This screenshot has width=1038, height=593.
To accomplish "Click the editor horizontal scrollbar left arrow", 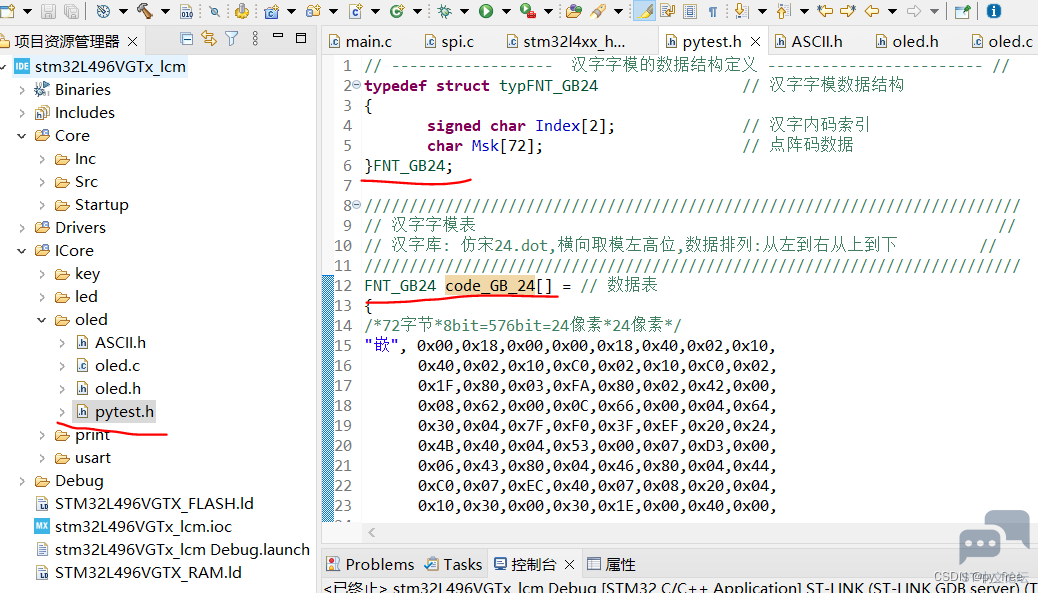I will (x=372, y=532).
